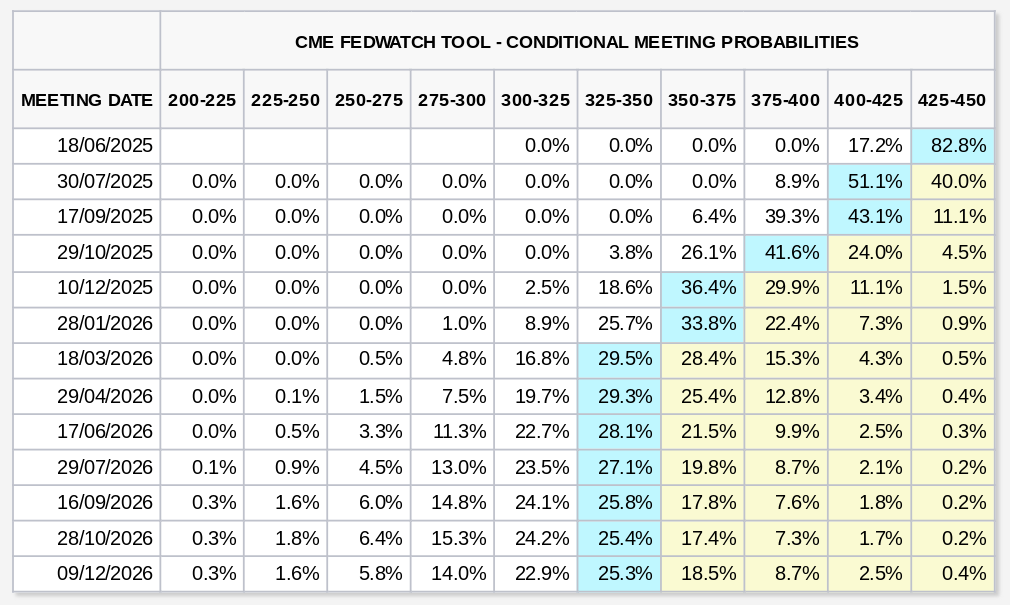
Task: Select the 29/10/2025 meeting date row
Action: coord(105,253)
